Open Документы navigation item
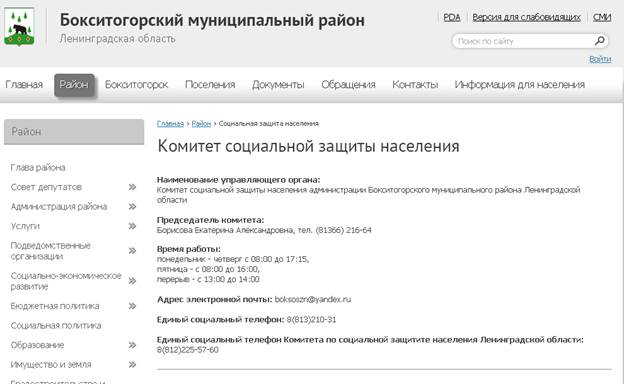Image resolution: width=624 pixels, height=384 pixels. [x=278, y=84]
